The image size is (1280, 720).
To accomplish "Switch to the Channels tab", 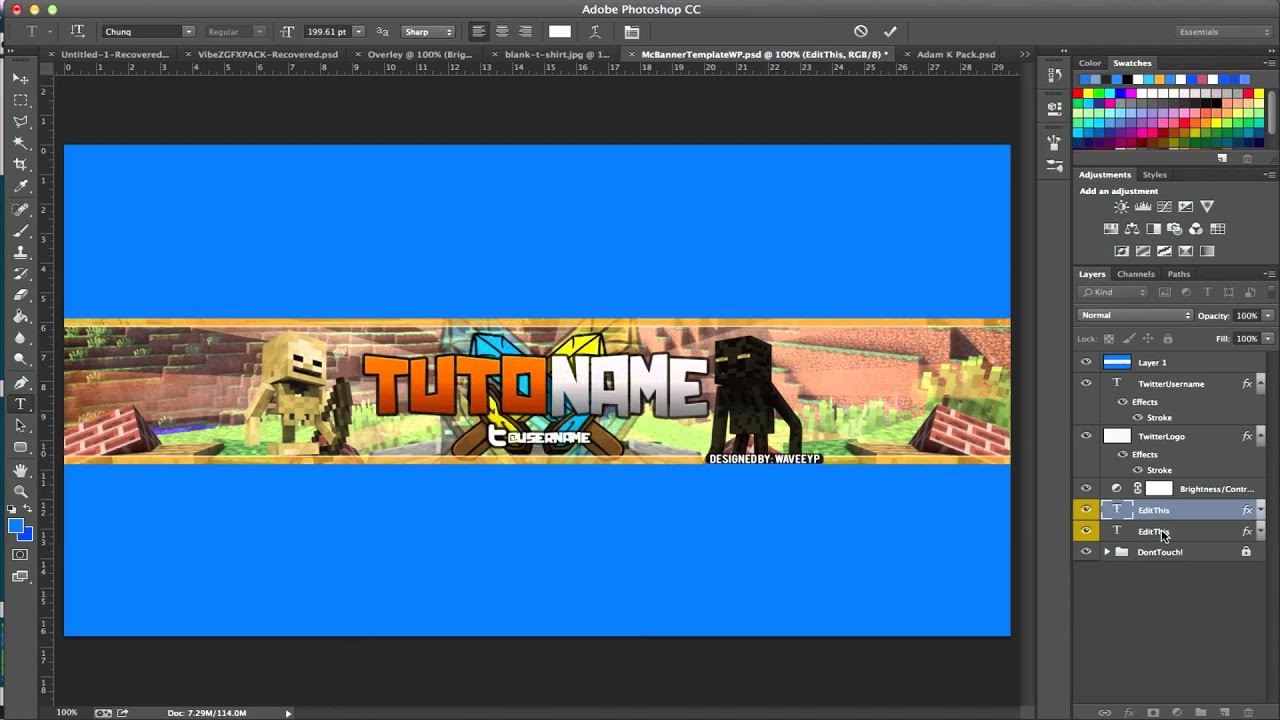I will (1135, 274).
